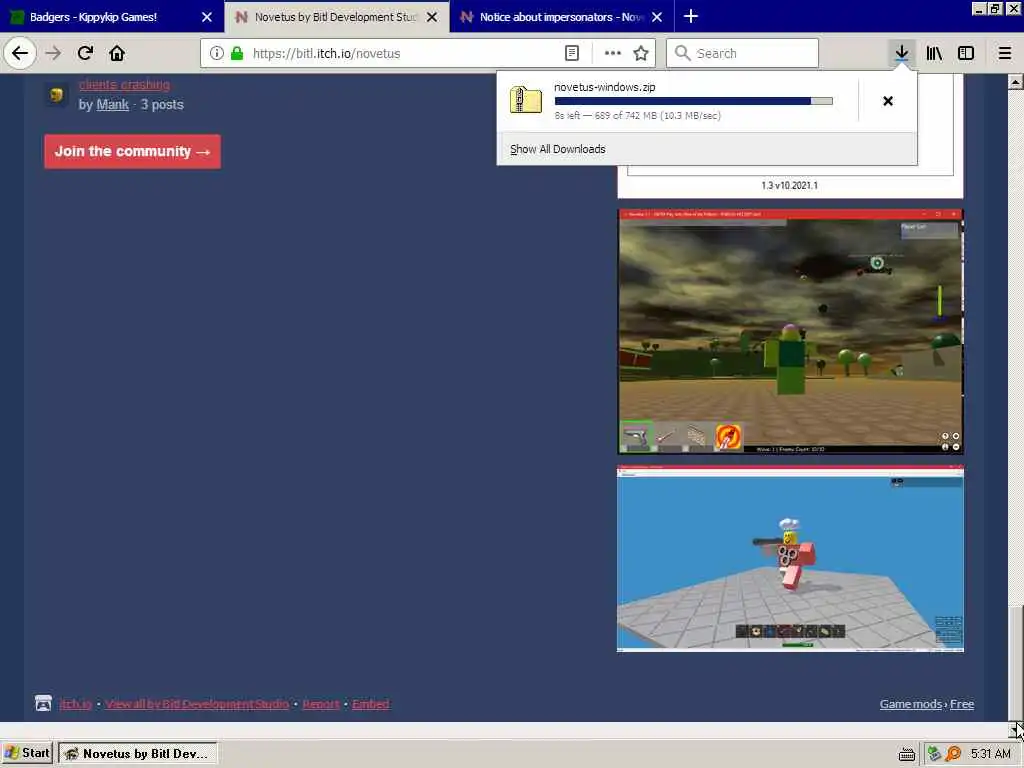1024x768 pixels.
Task: Click the scrollbar up arrow
Action: (x=1015, y=82)
